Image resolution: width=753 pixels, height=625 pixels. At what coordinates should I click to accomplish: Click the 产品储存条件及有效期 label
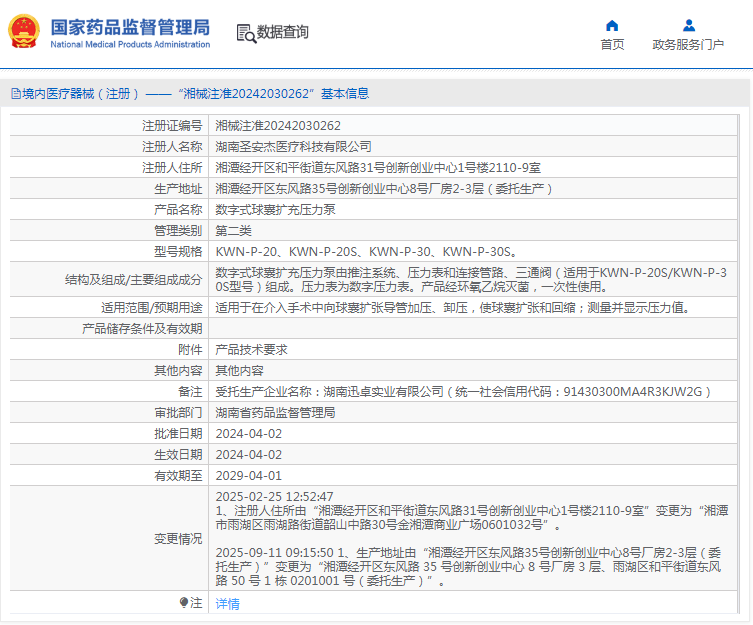tap(142, 329)
